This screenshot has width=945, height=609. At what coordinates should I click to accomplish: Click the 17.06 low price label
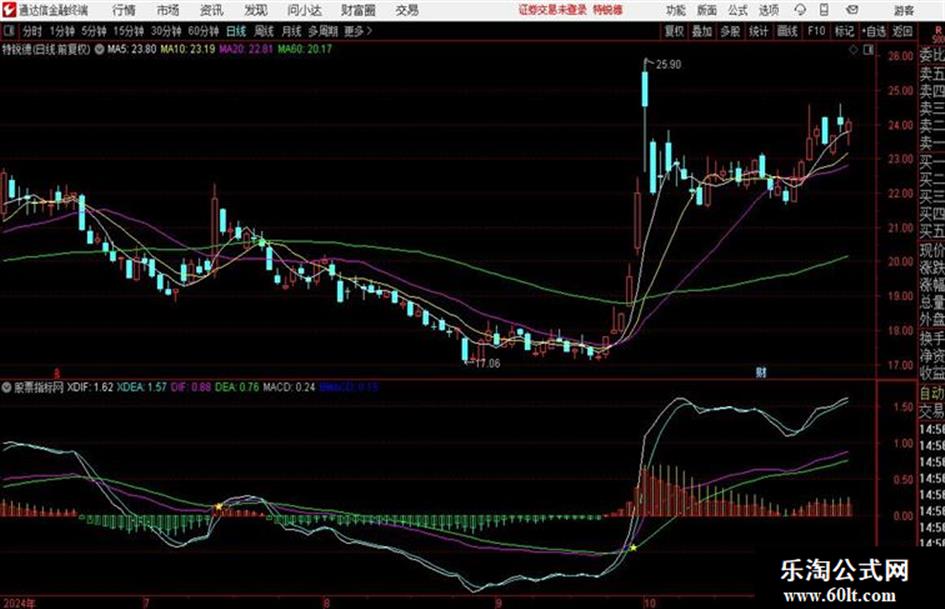pos(488,364)
